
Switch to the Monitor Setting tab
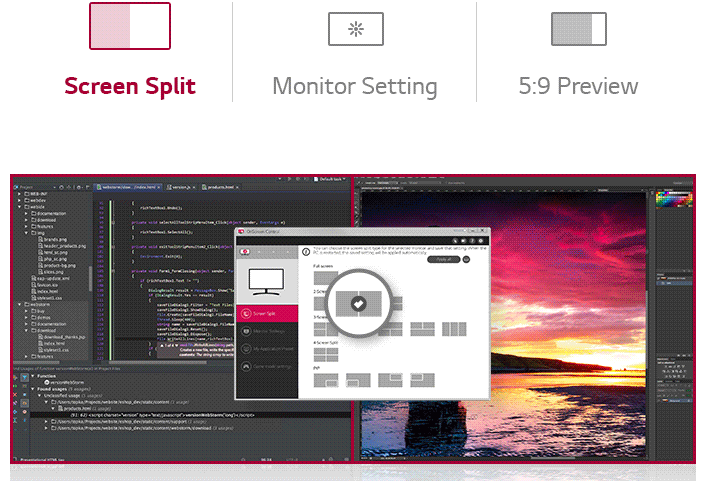click(355, 86)
